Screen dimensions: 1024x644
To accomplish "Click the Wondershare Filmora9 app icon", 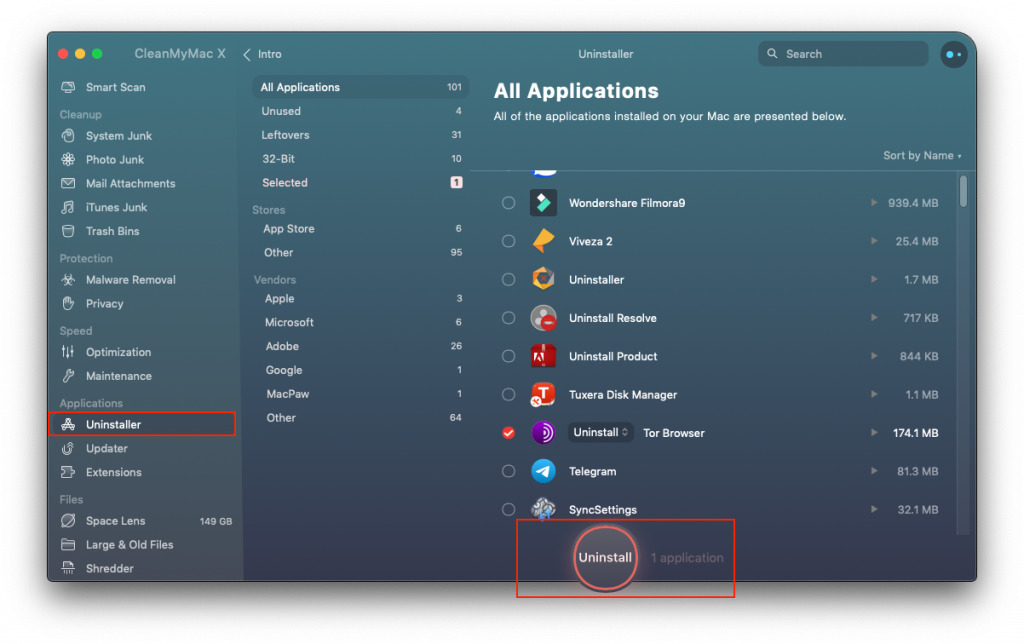I will point(543,202).
